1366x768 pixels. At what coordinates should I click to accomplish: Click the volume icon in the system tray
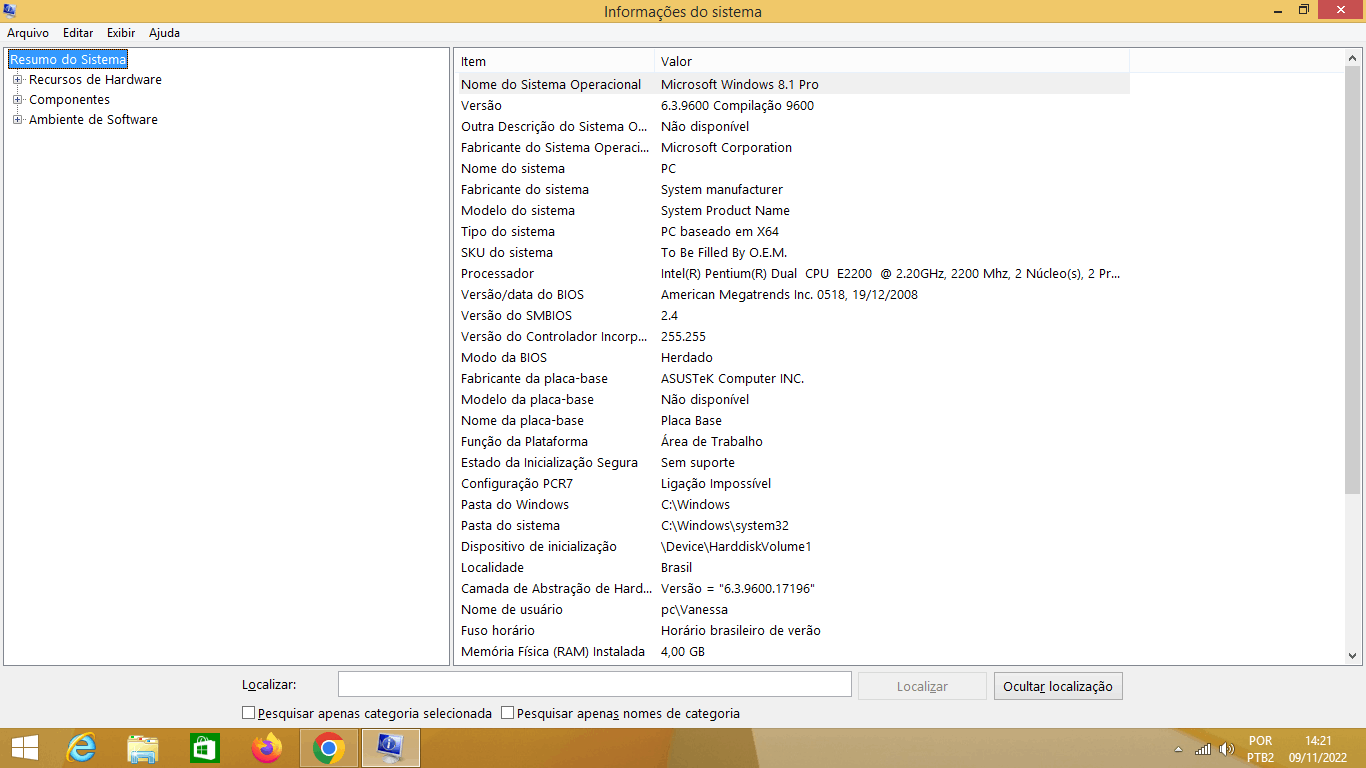(x=1227, y=749)
